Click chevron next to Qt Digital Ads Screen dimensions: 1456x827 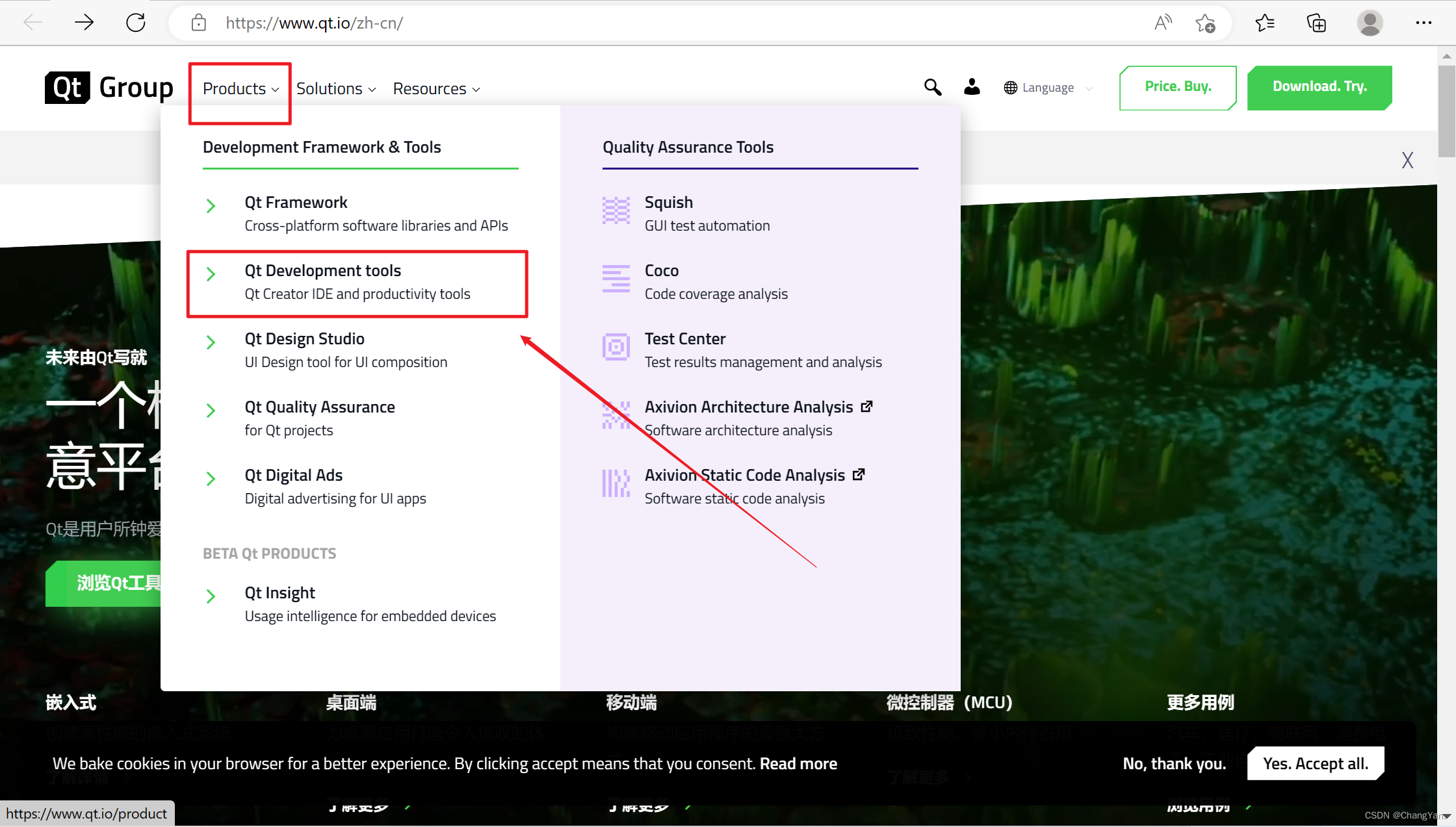tap(211, 479)
